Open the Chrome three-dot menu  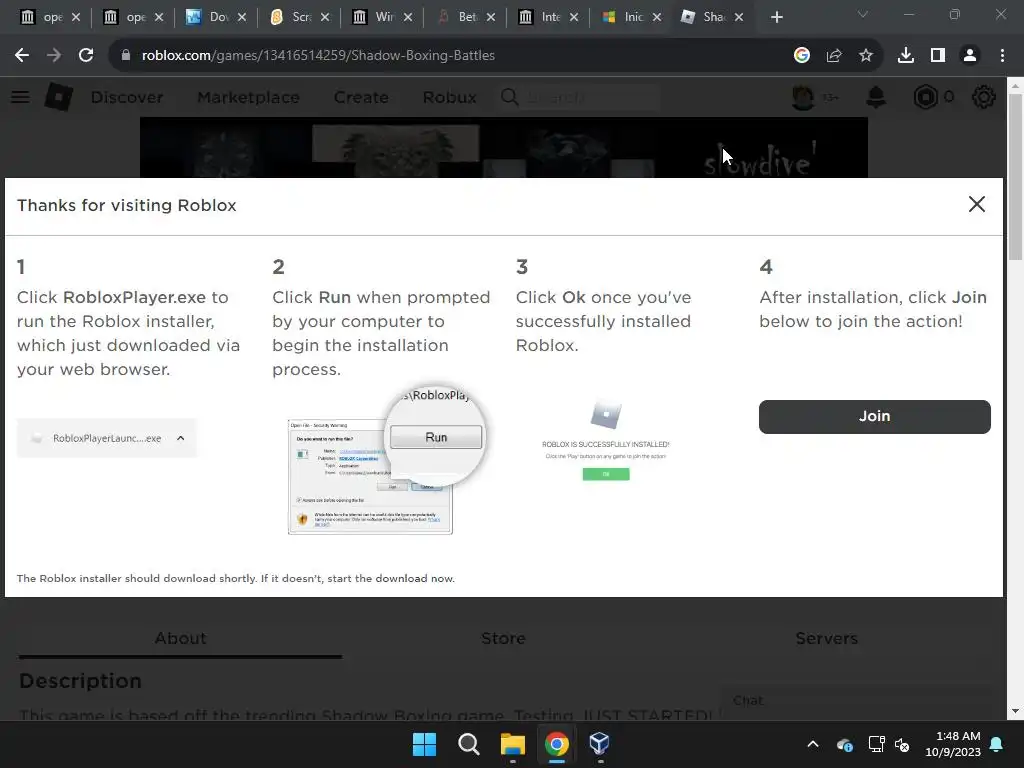point(1002,56)
